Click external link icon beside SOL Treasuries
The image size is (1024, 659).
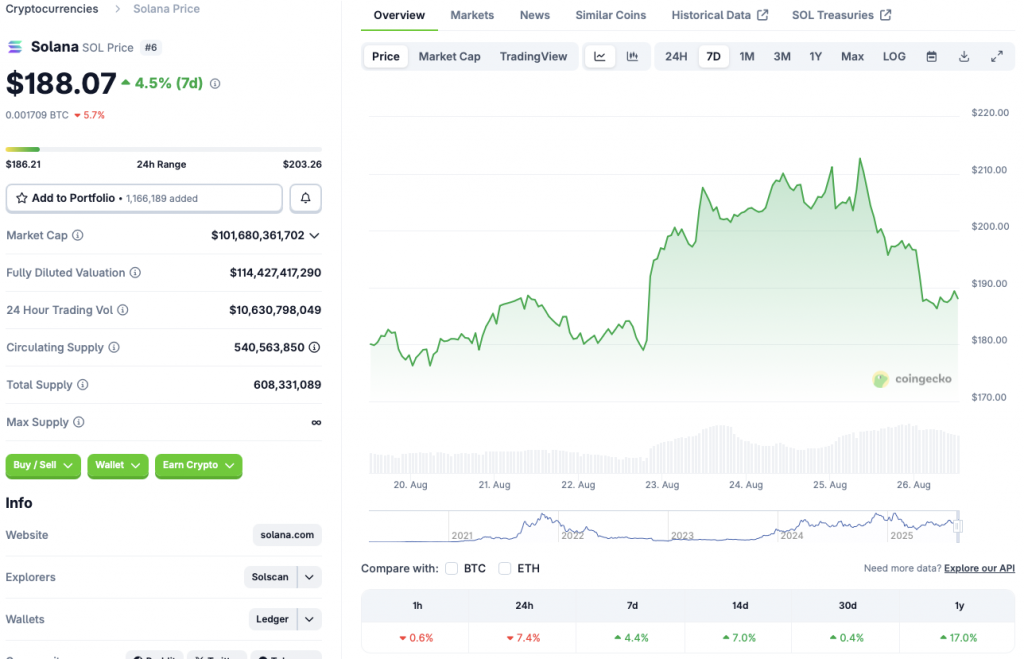tap(885, 15)
